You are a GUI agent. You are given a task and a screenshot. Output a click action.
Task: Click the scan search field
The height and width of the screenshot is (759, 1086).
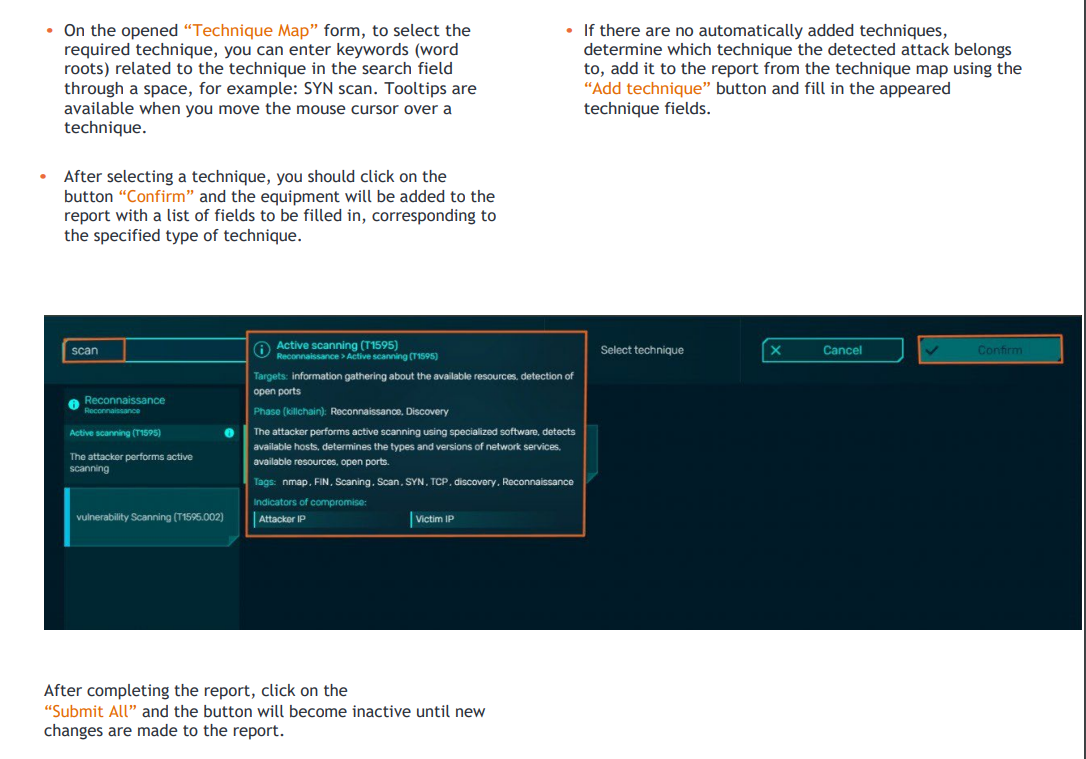click(x=155, y=350)
